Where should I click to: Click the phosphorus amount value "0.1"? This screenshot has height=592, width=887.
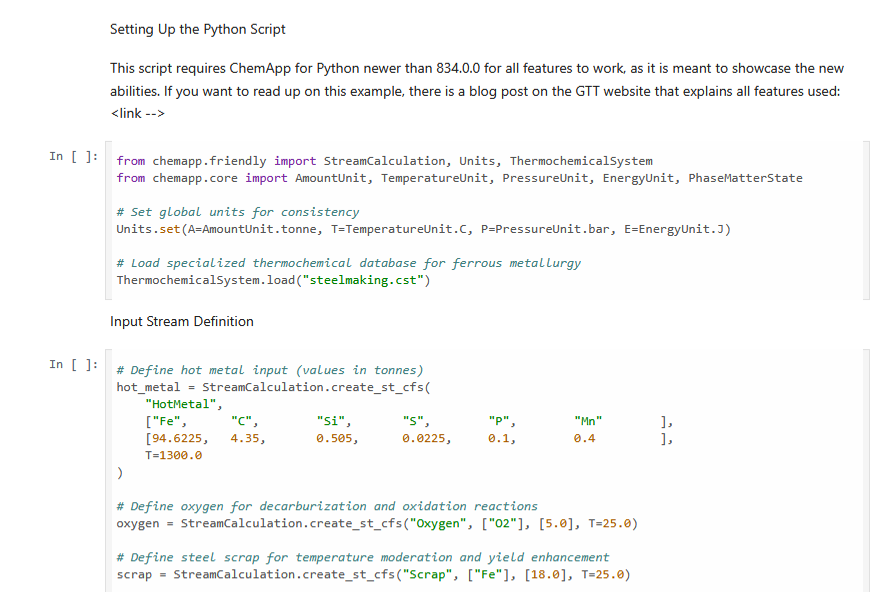point(499,438)
